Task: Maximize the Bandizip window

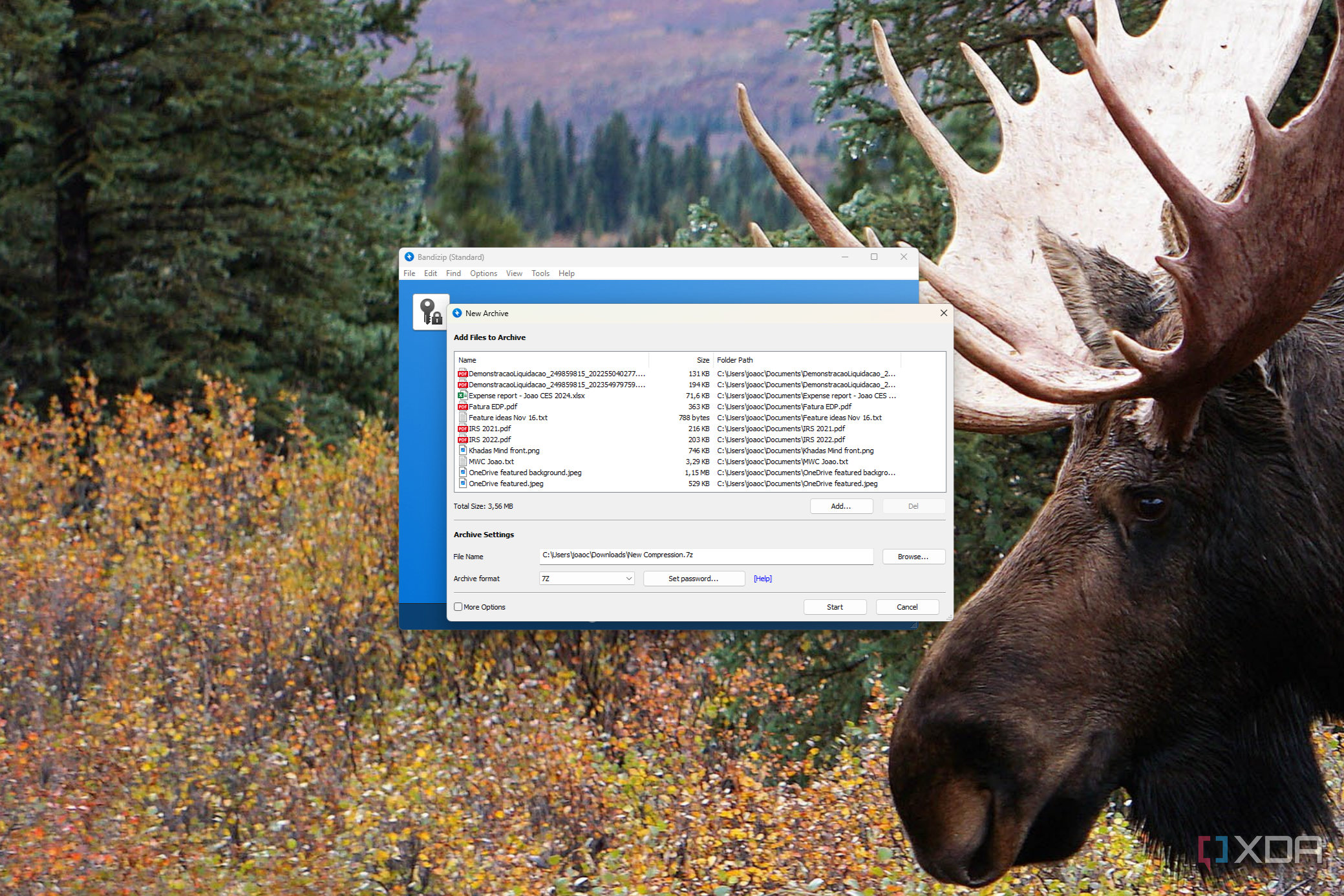Action: (x=874, y=257)
